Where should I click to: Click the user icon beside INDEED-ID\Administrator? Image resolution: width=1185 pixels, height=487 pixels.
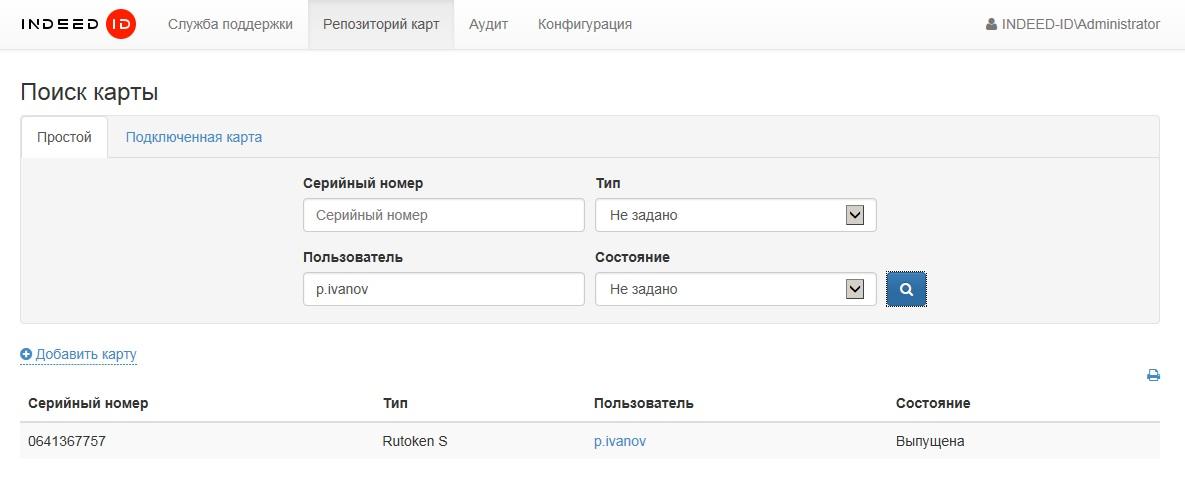991,25
